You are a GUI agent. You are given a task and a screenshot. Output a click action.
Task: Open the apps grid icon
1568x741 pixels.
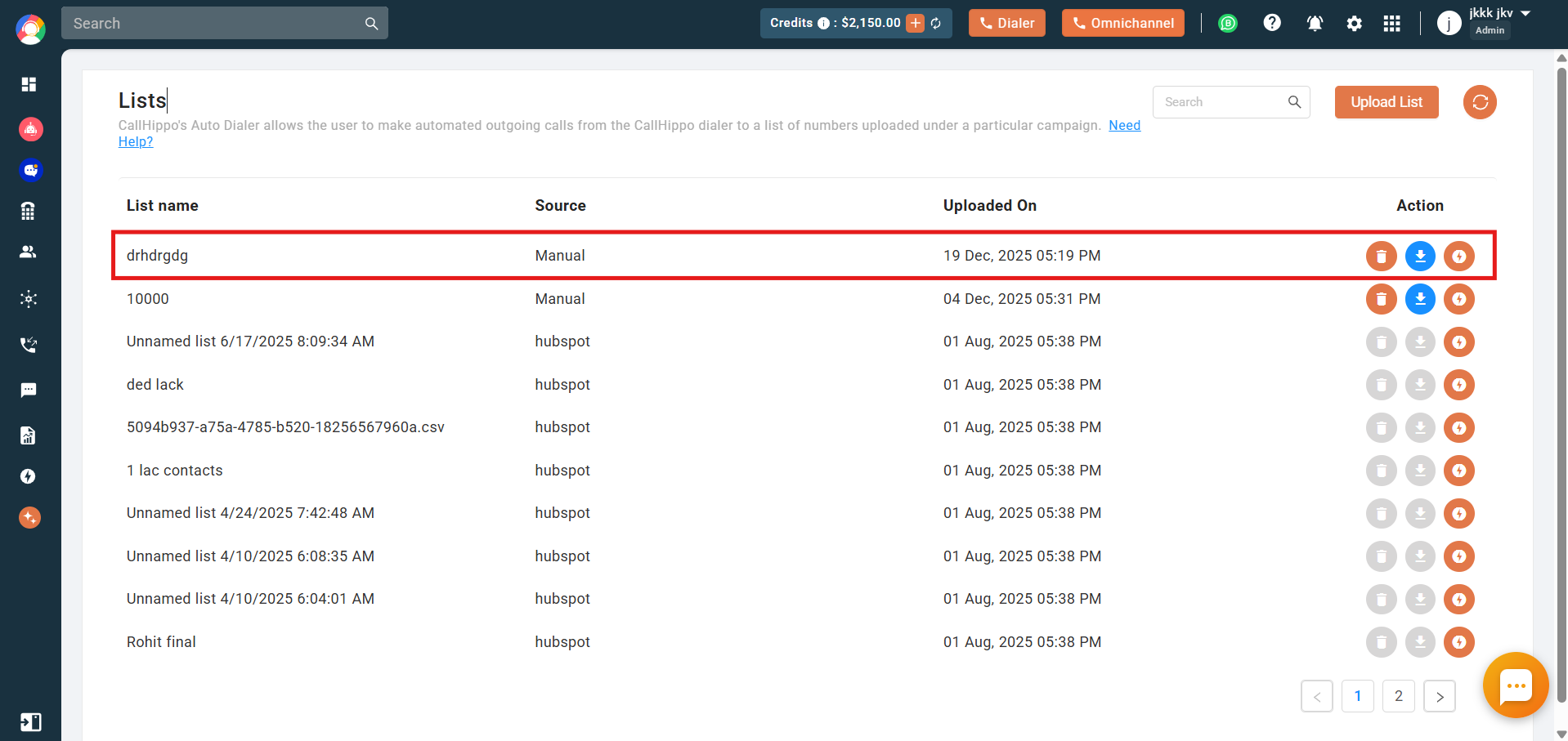pos(1392,24)
